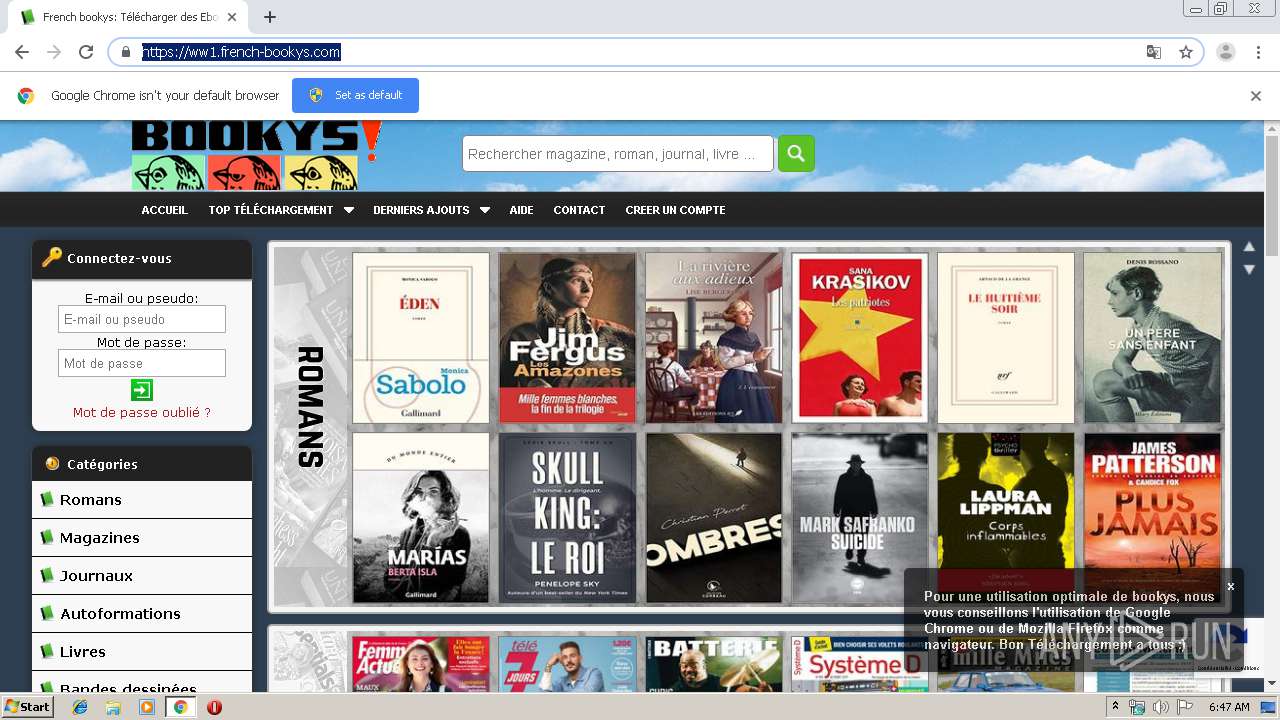Viewport: 1280px width, 720px height.
Task: Click the Bookys logo
Action: tap(257, 156)
